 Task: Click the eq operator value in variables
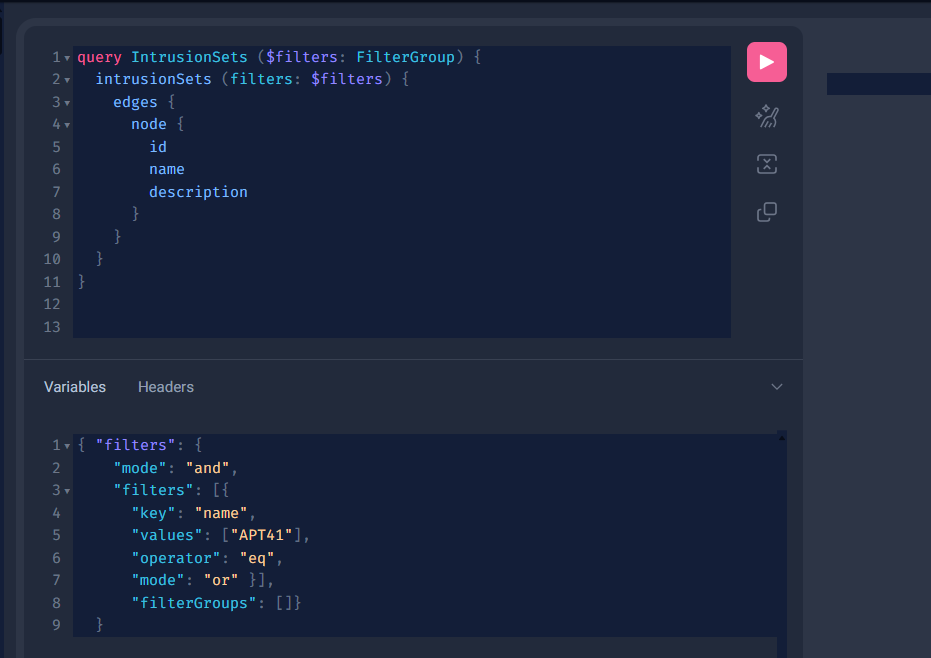(x=257, y=557)
